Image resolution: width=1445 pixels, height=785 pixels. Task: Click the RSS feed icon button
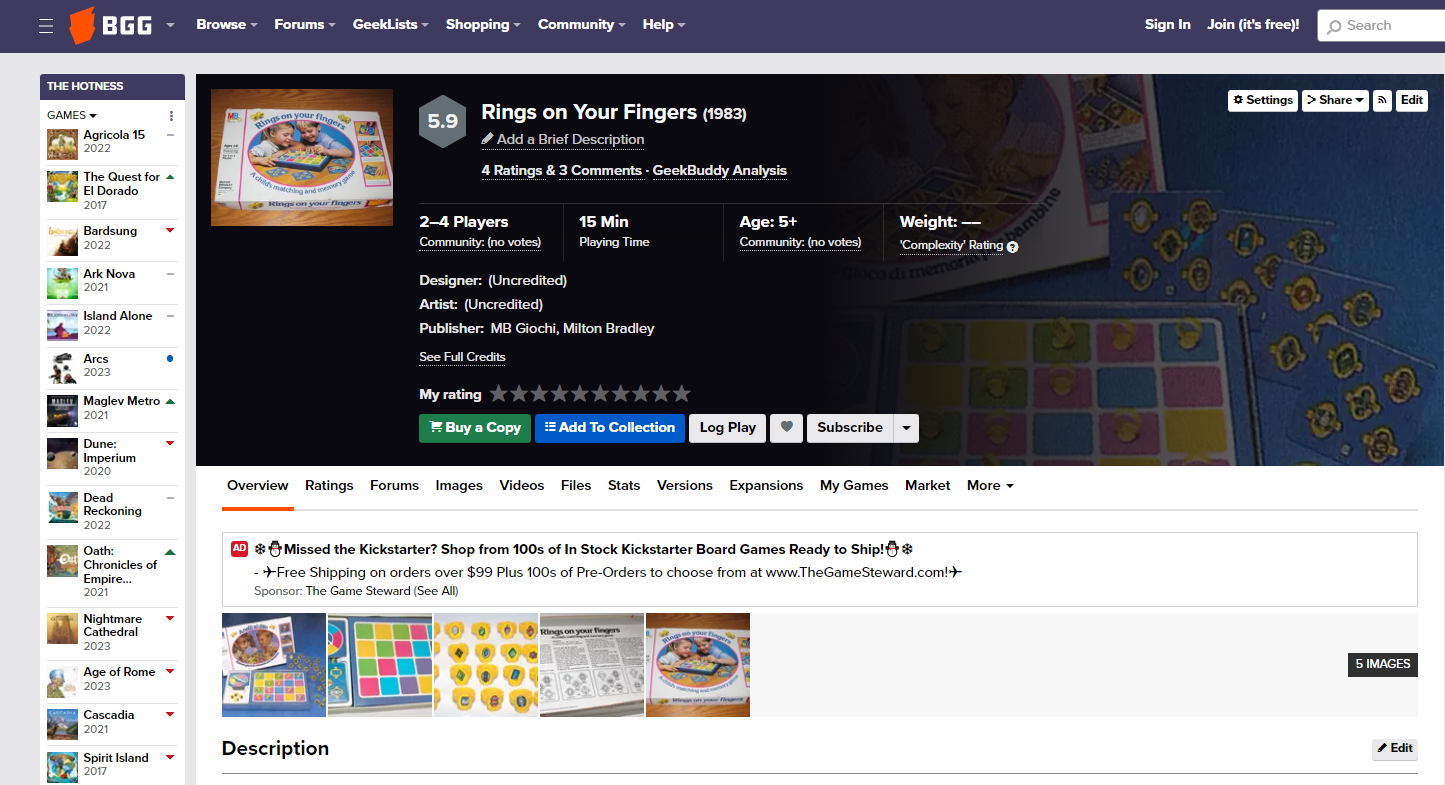click(x=1382, y=100)
